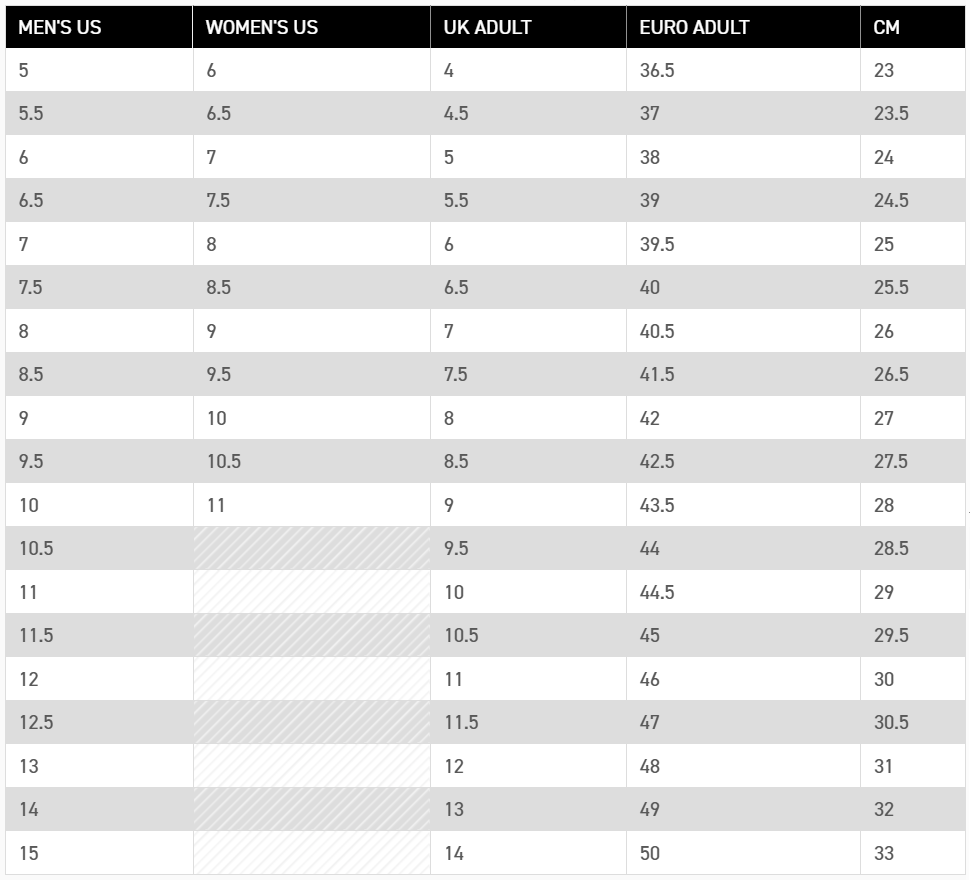The height and width of the screenshot is (881, 972).
Task: Click the CM column header
Action: 913,27
